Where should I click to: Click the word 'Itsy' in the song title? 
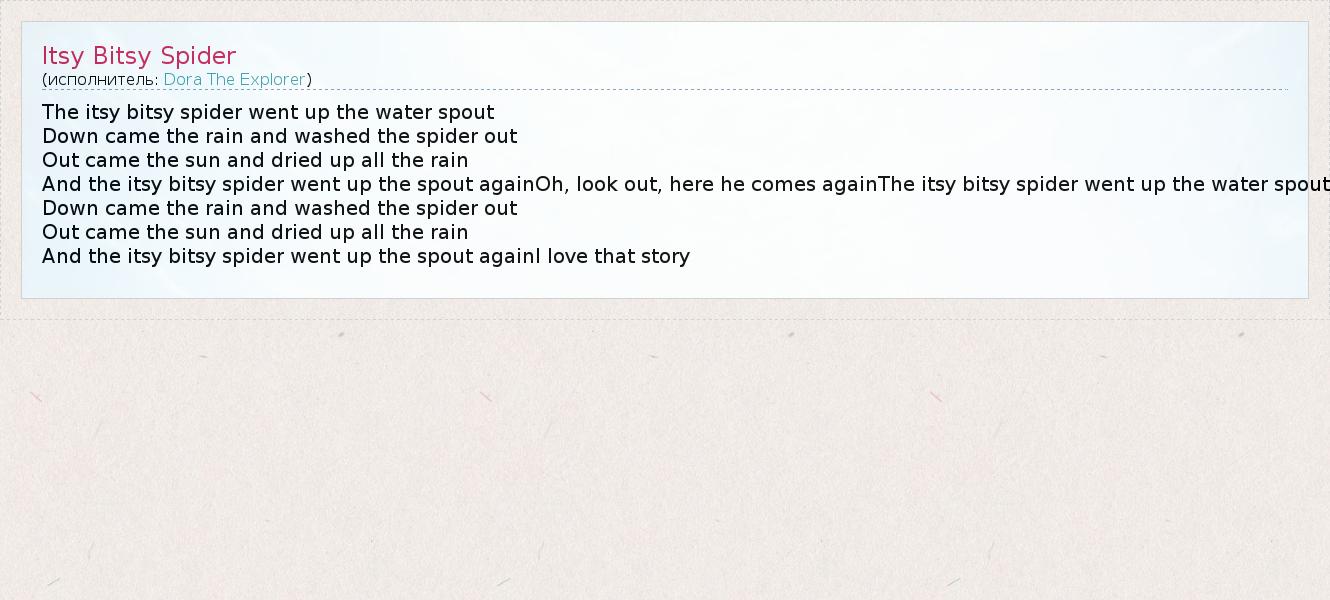63,56
